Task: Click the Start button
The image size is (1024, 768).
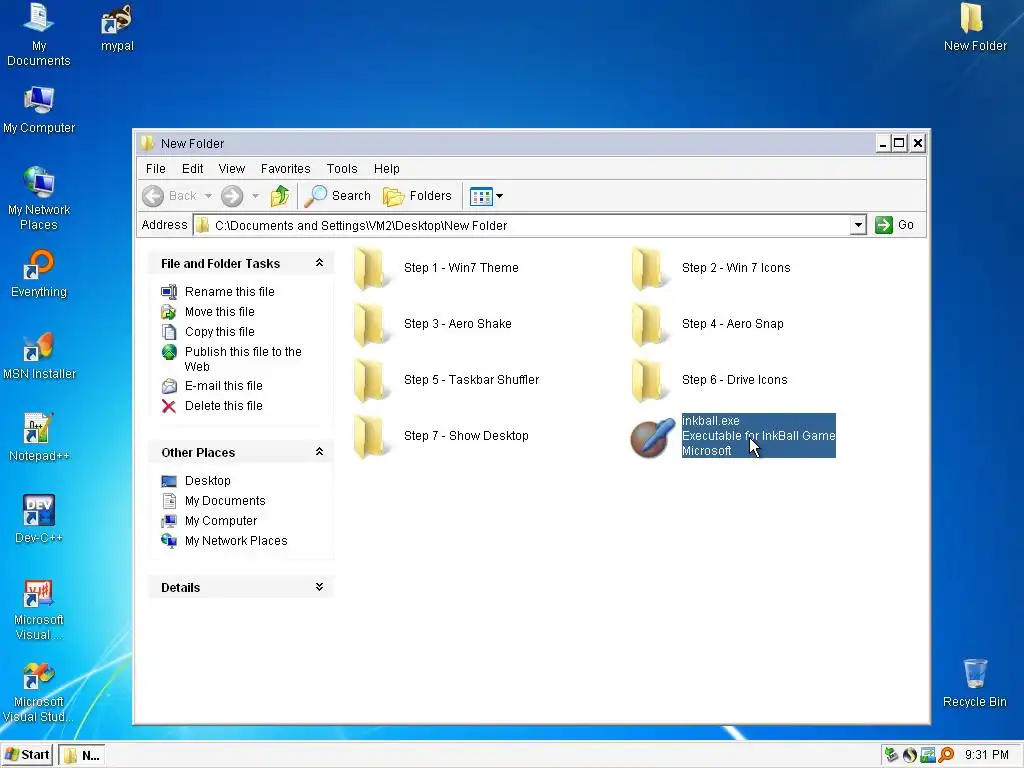Action: [27, 755]
